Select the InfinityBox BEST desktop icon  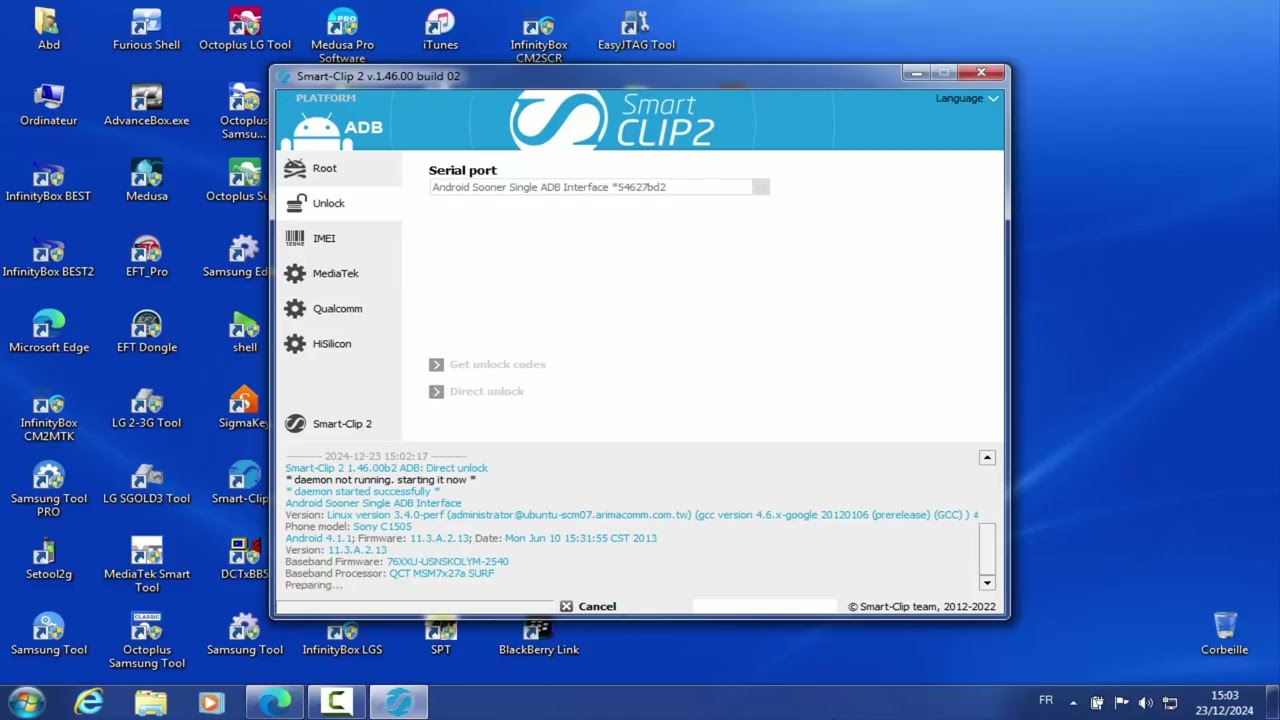point(48,180)
